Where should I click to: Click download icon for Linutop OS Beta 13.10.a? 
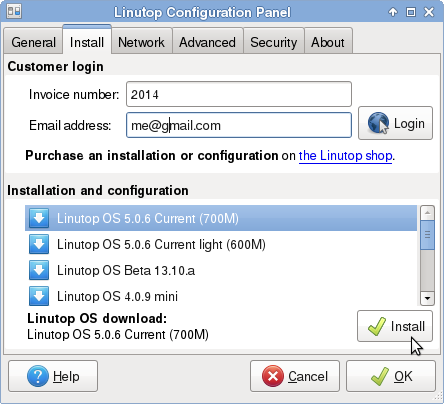point(39,270)
